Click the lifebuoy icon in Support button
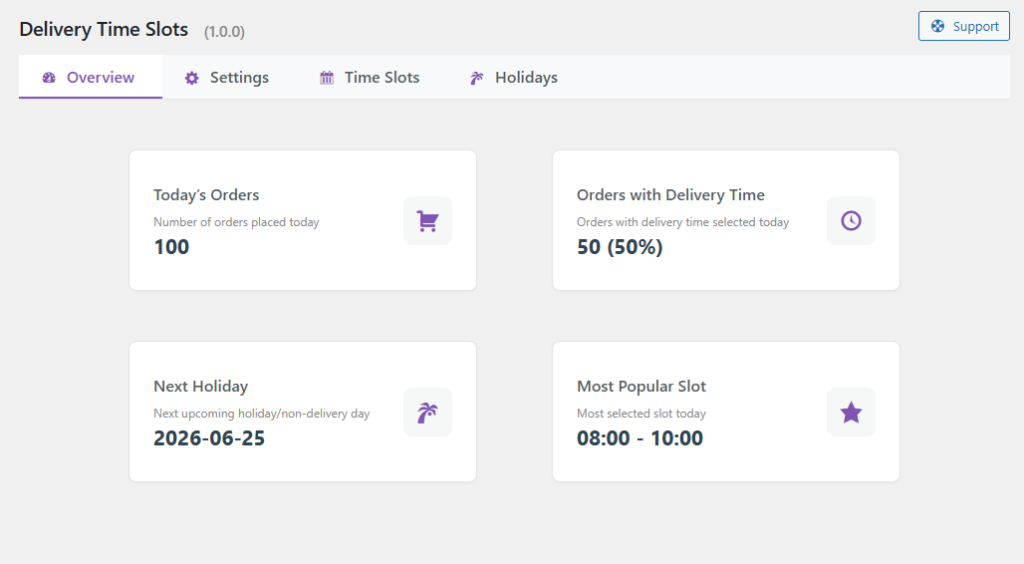The image size is (1024, 564). pyautogui.click(x=938, y=27)
